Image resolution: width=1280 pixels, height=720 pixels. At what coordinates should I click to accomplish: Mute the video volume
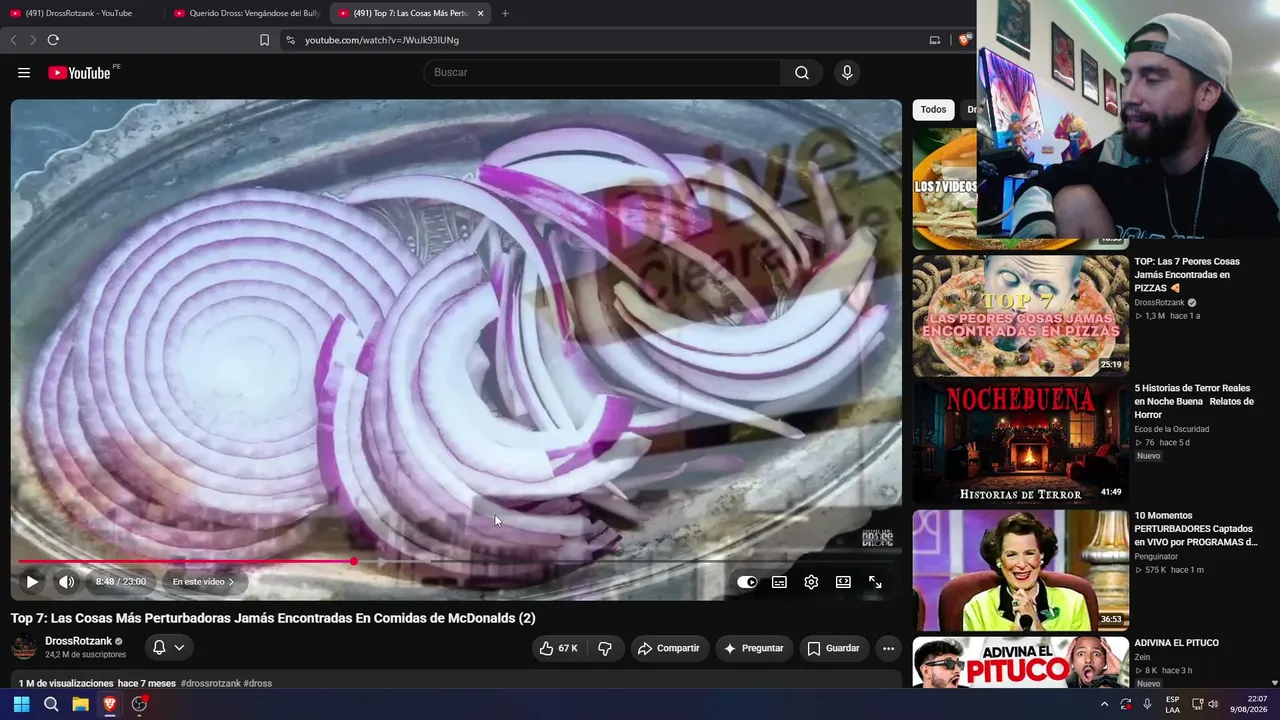coord(66,582)
